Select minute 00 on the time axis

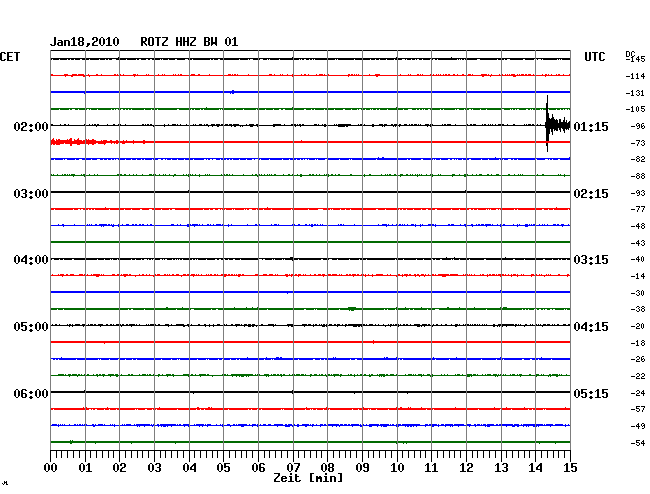tap(51, 468)
